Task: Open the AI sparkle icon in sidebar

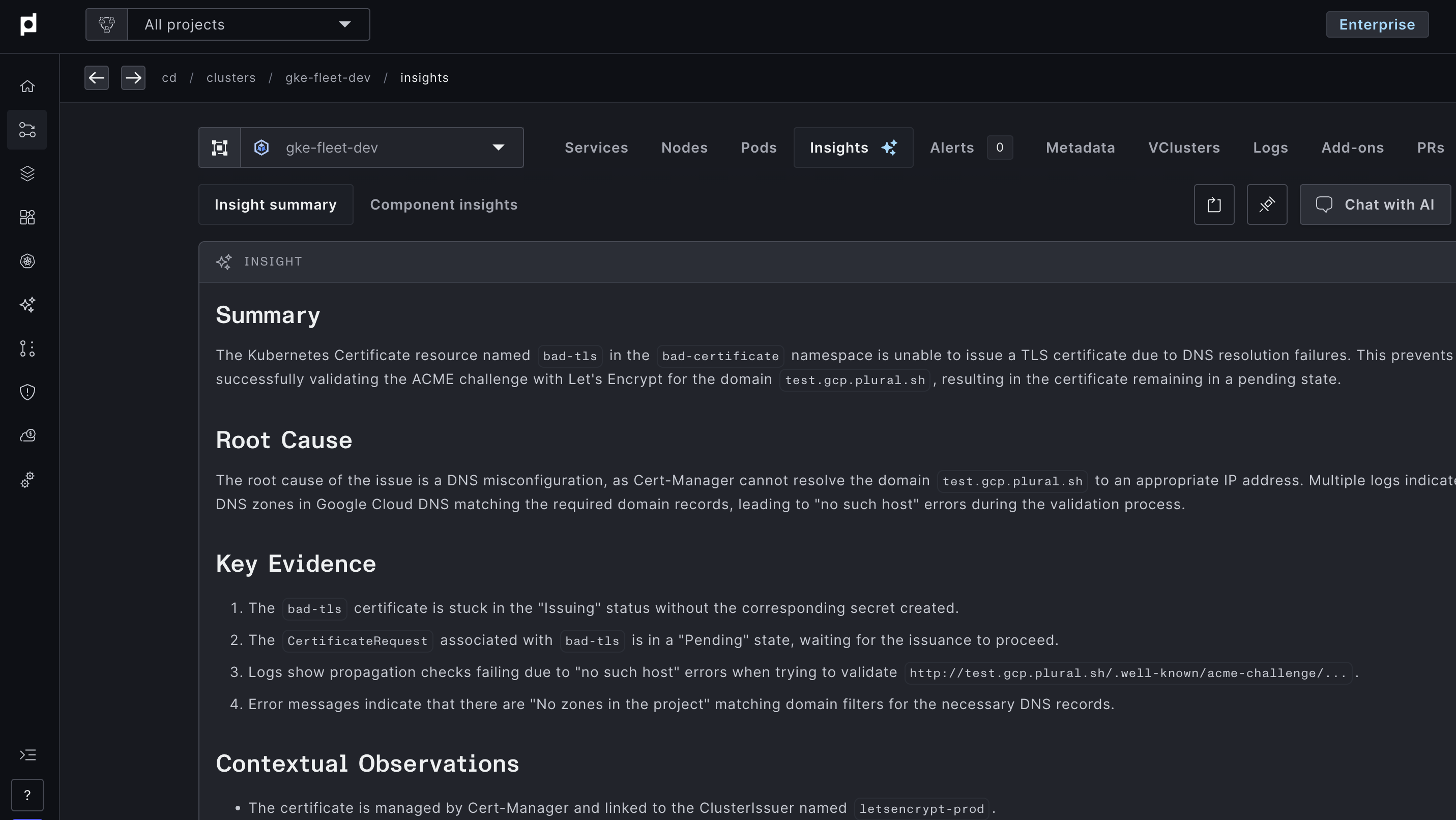Action: [27, 305]
